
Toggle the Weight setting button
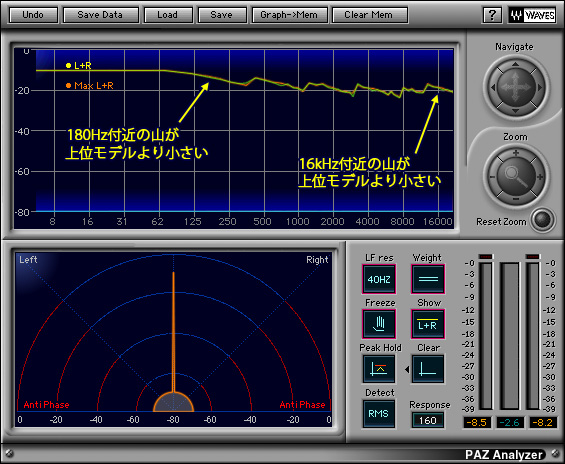428,279
